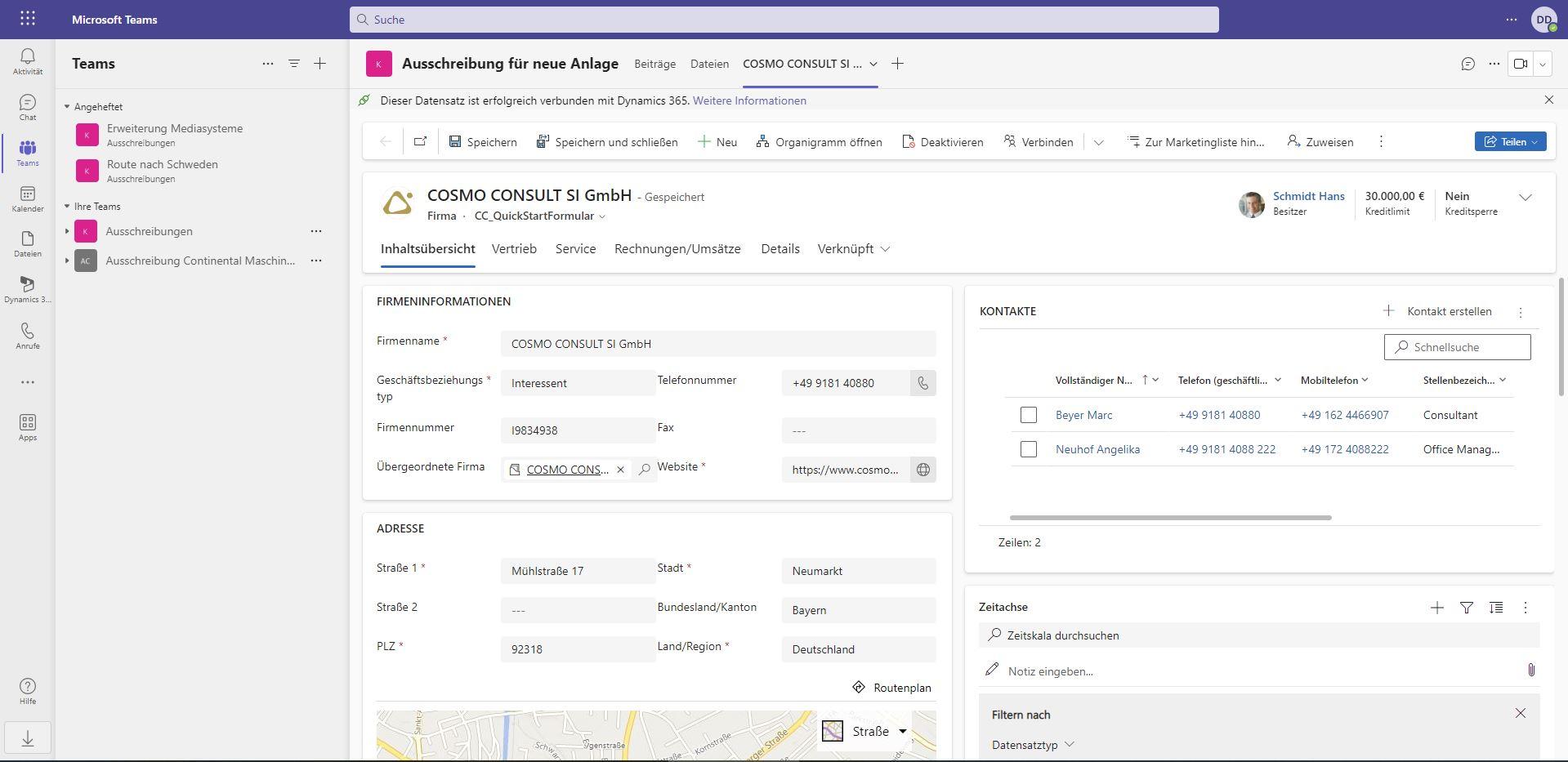Screen dimensions: 1568x762
Task: Open filter icon in Zeitachse panel
Action: coord(1466,608)
